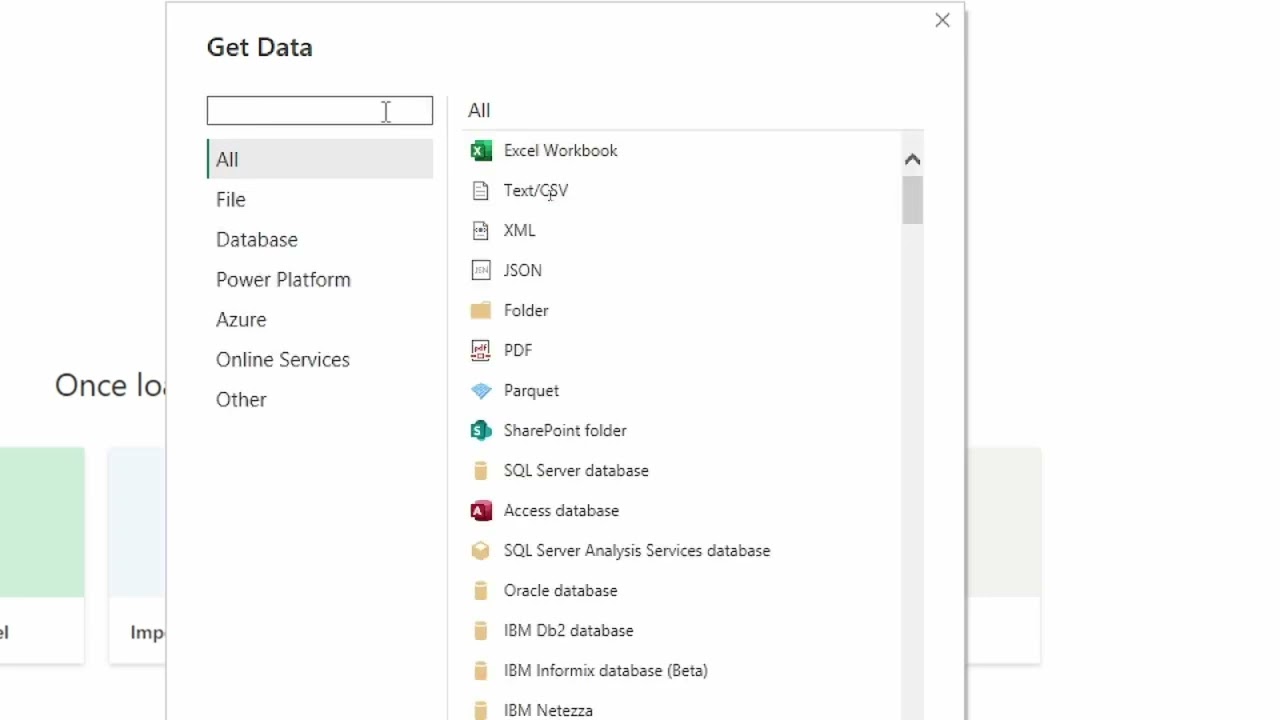The image size is (1280, 720).
Task: Choose Access database label
Action: coord(561,511)
